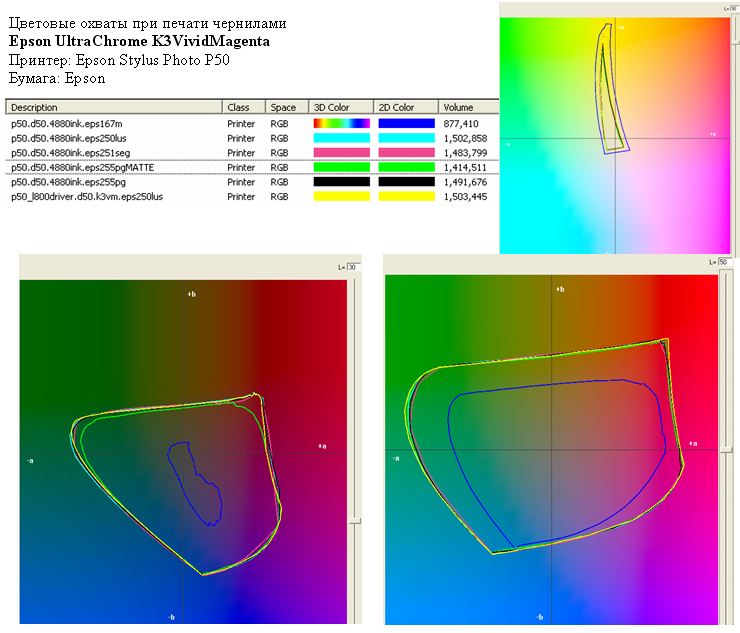Click the volume value 877,410

point(461,124)
